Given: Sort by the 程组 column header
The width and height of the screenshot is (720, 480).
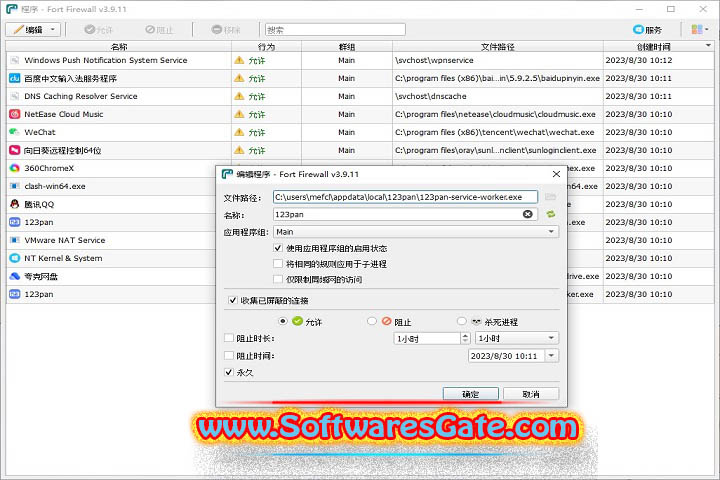Looking at the screenshot, I should tap(347, 47).
